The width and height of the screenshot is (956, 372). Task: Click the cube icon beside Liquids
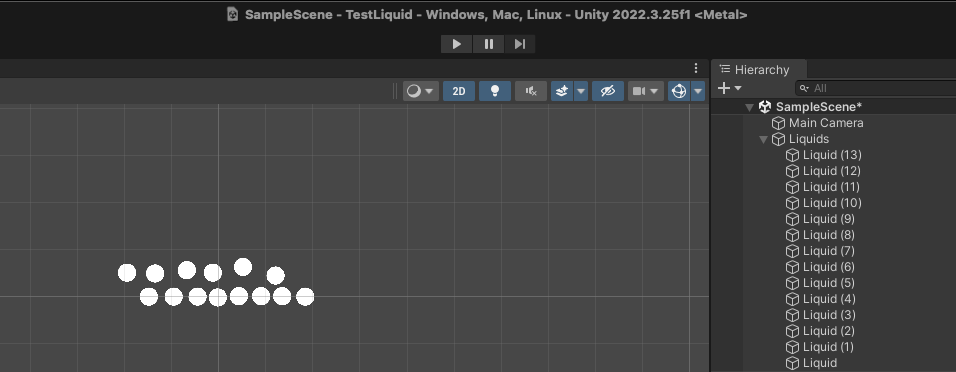pyautogui.click(x=779, y=139)
